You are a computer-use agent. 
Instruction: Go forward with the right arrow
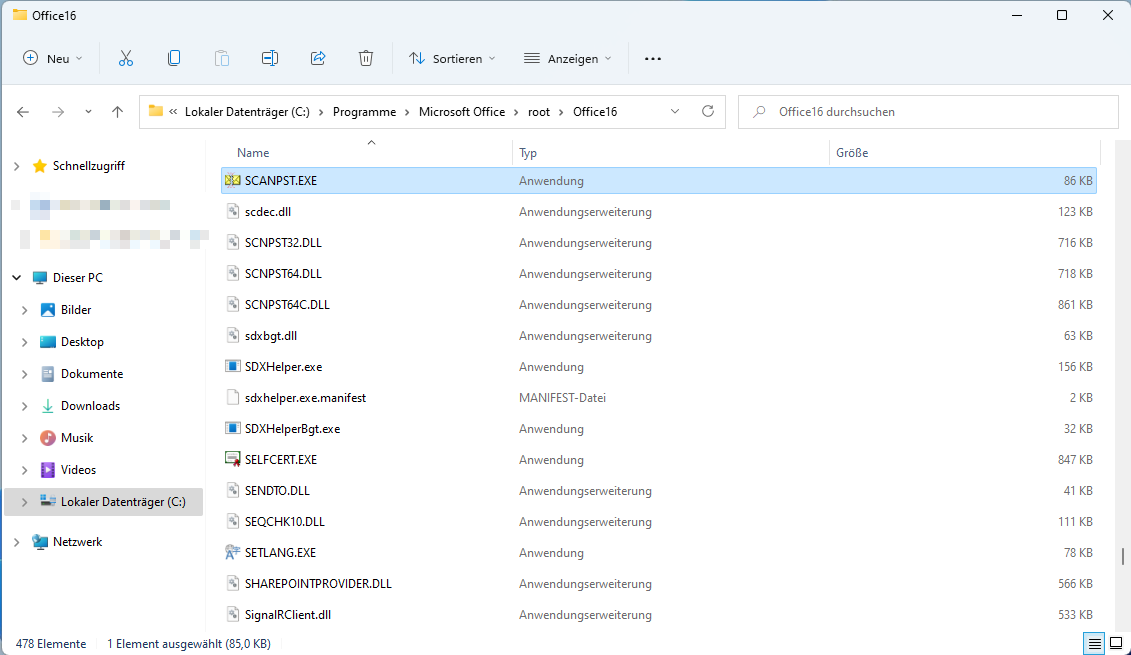click(x=58, y=112)
